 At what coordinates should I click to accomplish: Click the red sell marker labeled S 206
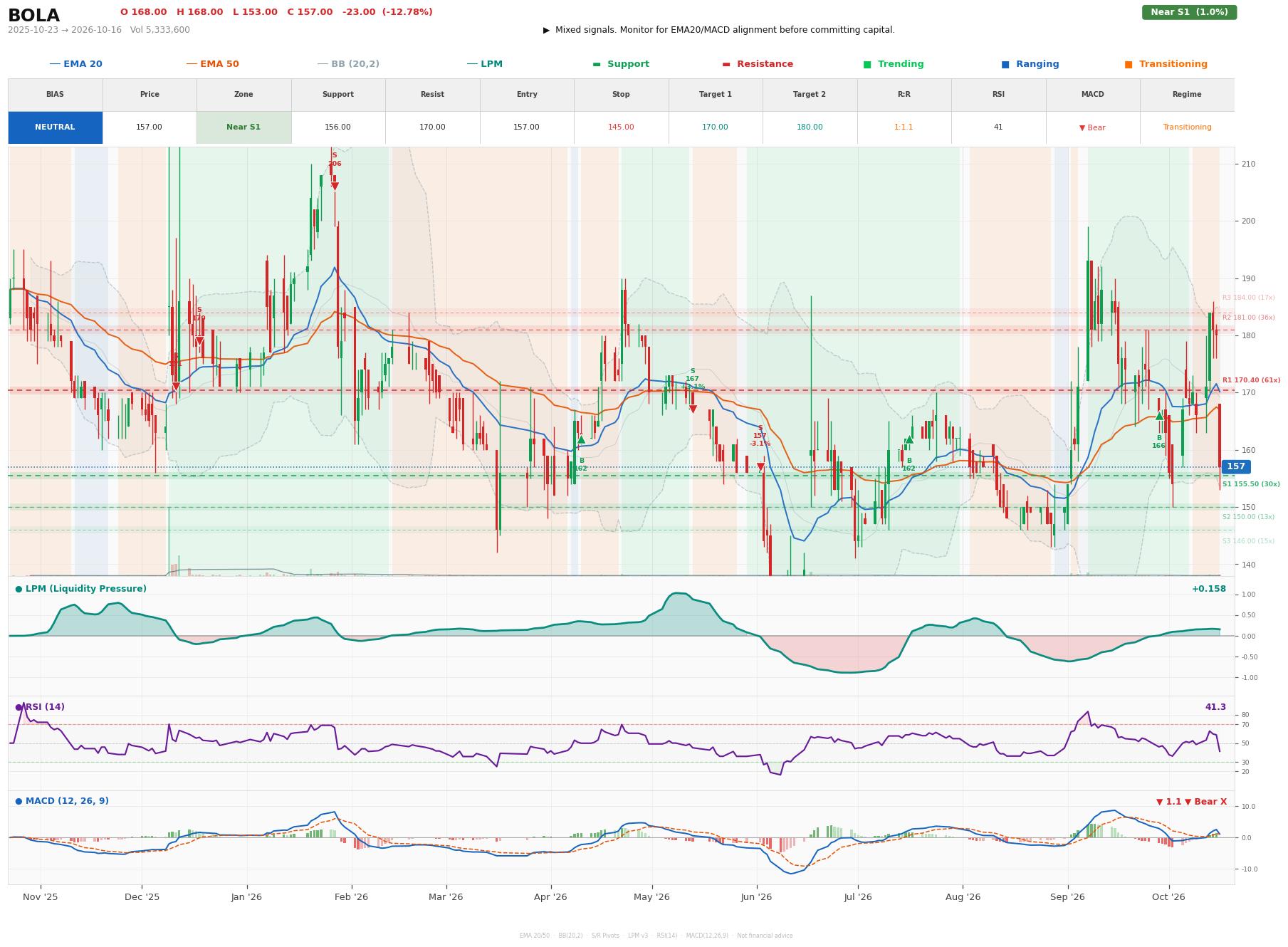(x=335, y=186)
